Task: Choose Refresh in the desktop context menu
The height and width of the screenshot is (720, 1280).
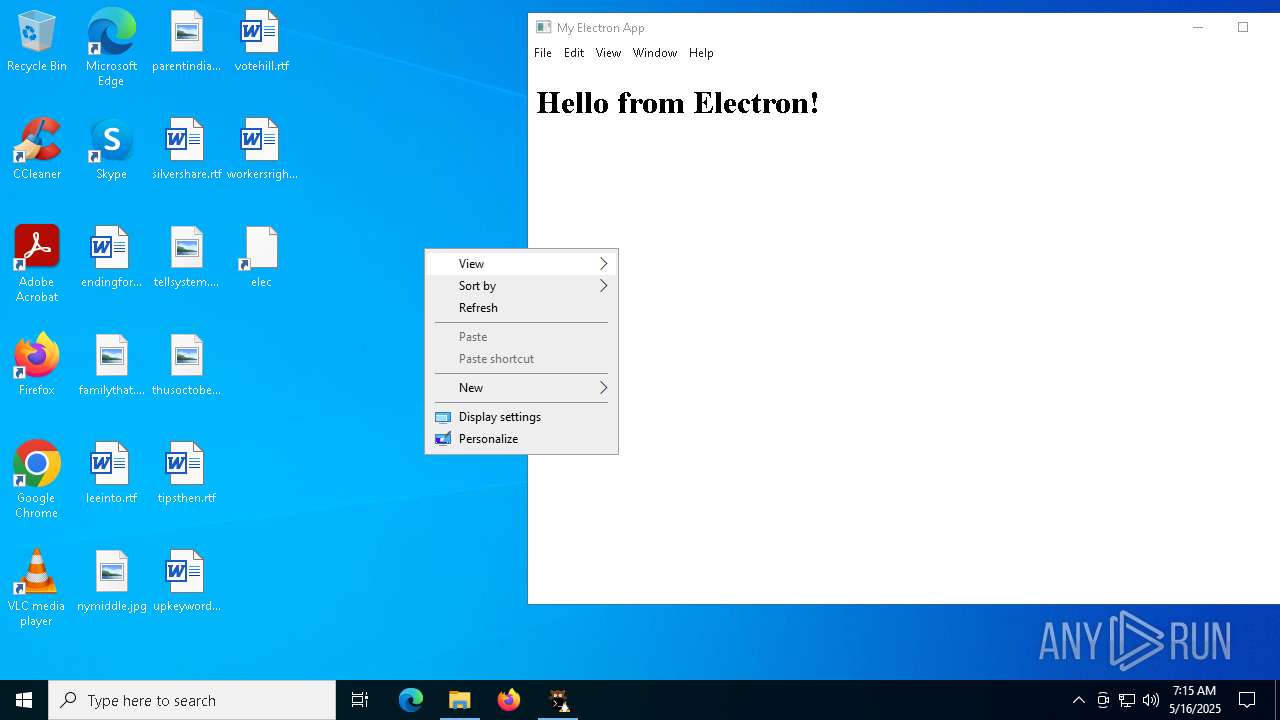Action: coord(521,308)
